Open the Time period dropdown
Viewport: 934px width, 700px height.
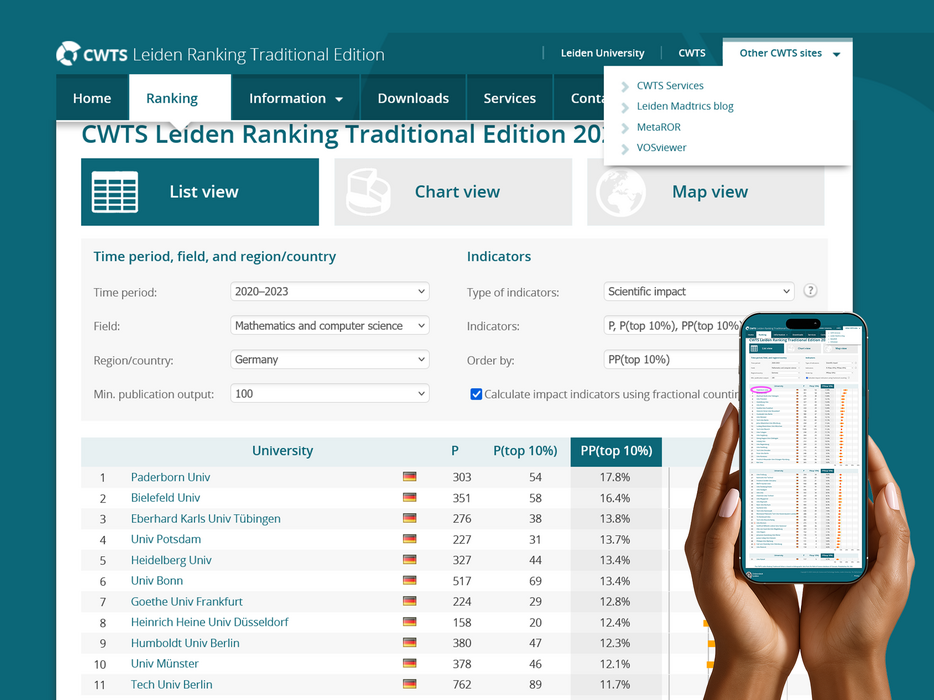pos(329,292)
